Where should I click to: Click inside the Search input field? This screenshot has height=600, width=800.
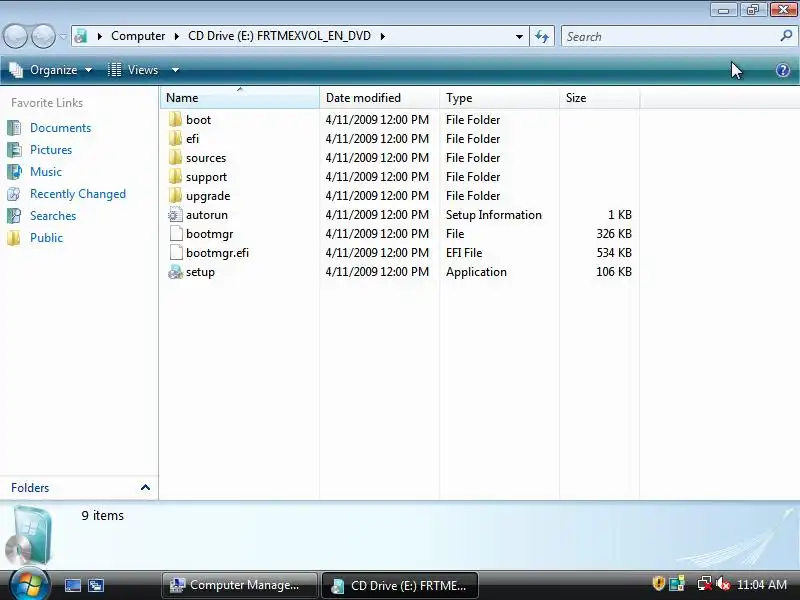(x=670, y=36)
